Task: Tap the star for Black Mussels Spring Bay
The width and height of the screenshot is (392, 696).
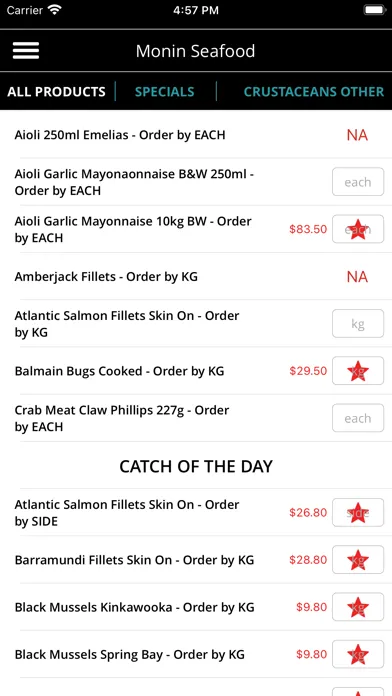Action: click(358, 654)
